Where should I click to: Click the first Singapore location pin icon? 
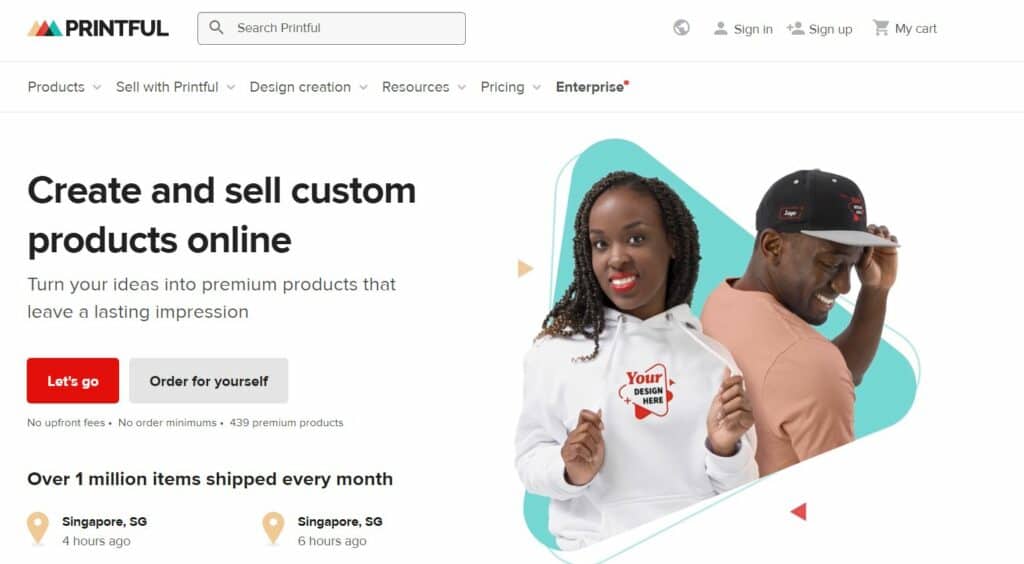38,528
